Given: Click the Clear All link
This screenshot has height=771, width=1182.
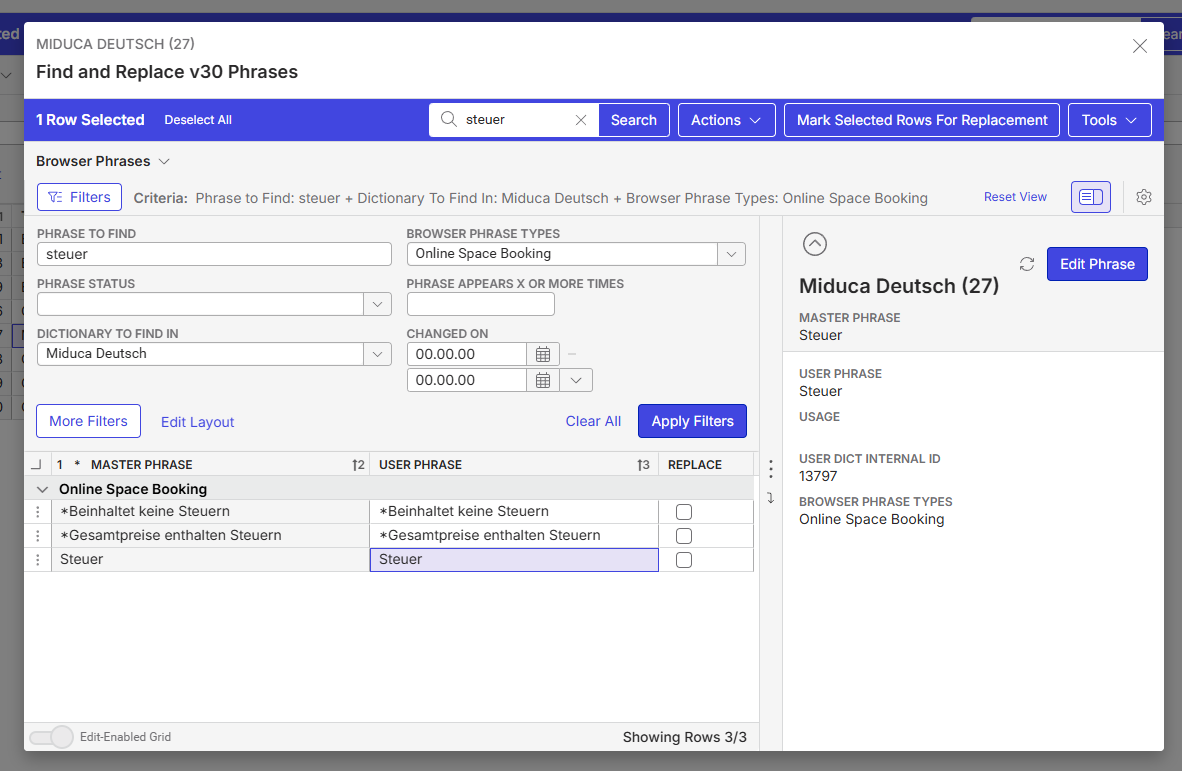Looking at the screenshot, I should 593,421.
